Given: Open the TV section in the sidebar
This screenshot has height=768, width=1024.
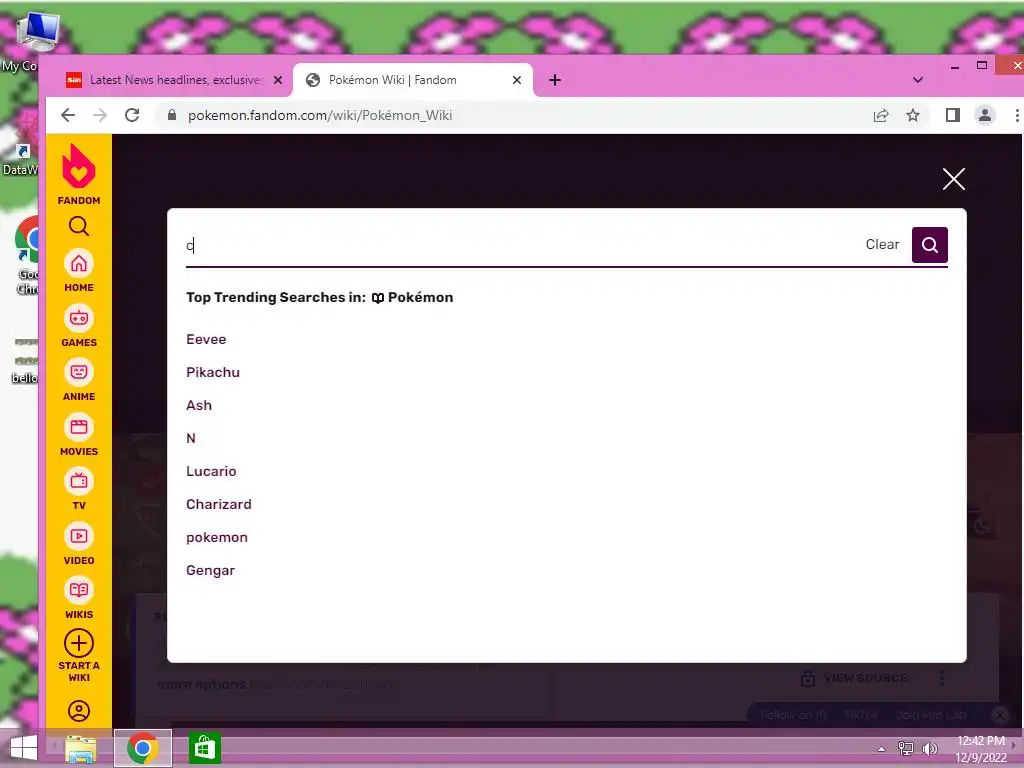Looking at the screenshot, I should click(x=79, y=489).
